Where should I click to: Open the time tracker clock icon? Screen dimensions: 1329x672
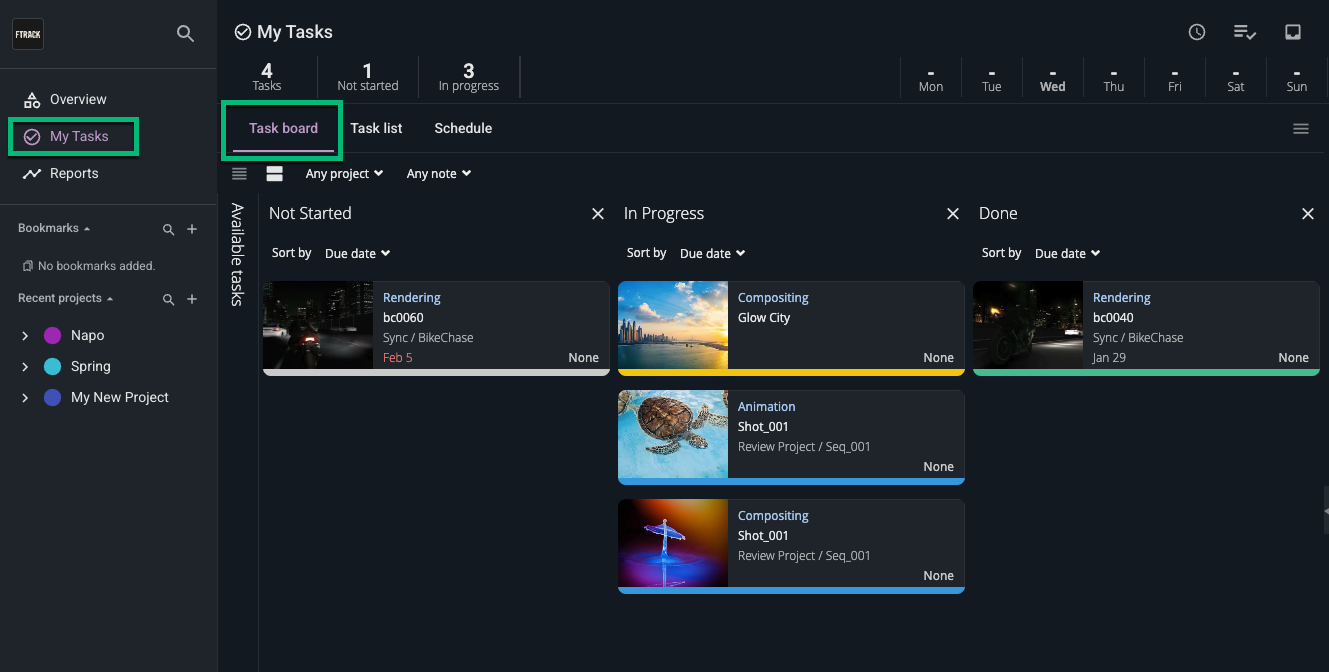[1196, 31]
